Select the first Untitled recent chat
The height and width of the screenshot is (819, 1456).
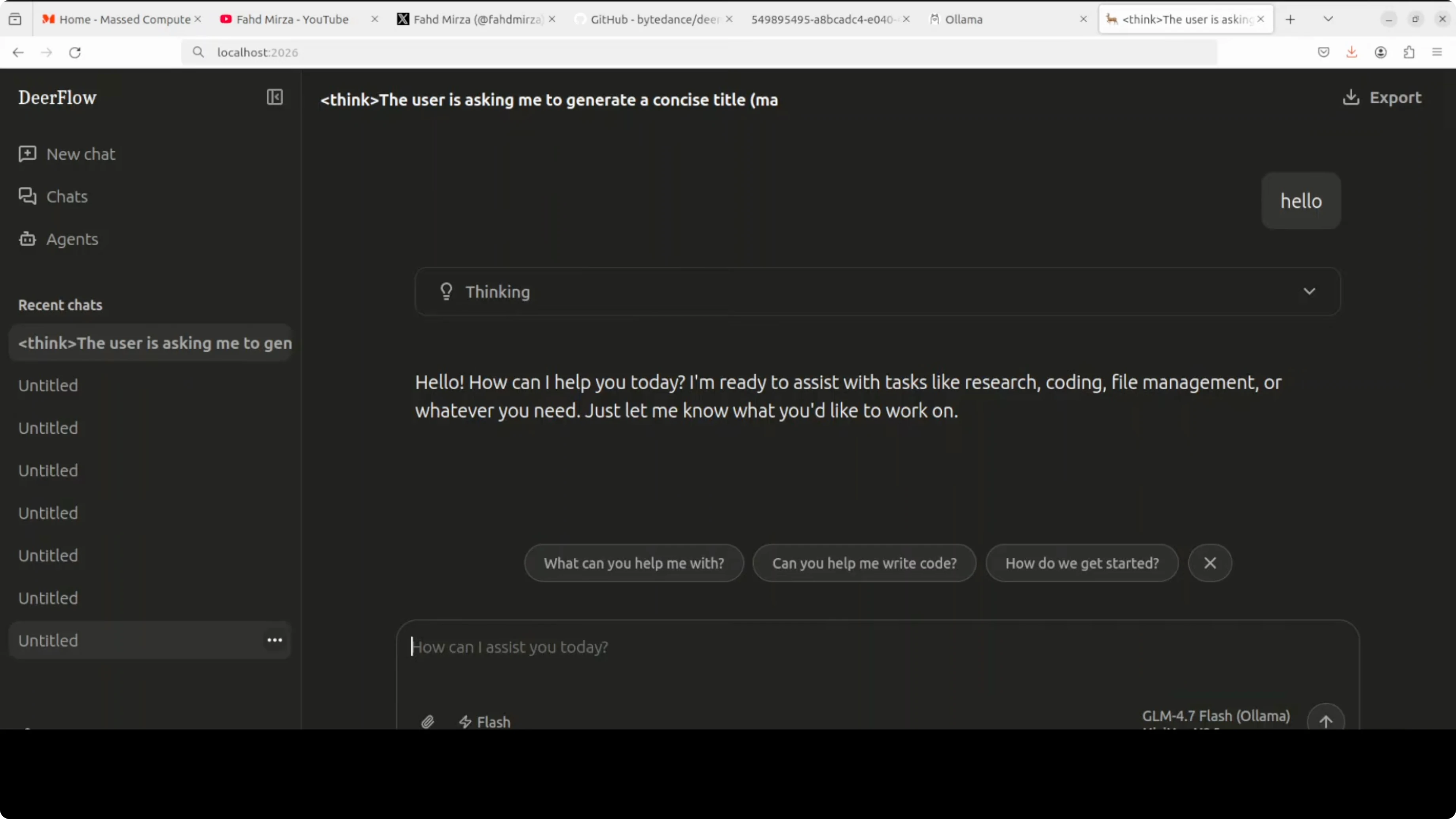coord(49,385)
